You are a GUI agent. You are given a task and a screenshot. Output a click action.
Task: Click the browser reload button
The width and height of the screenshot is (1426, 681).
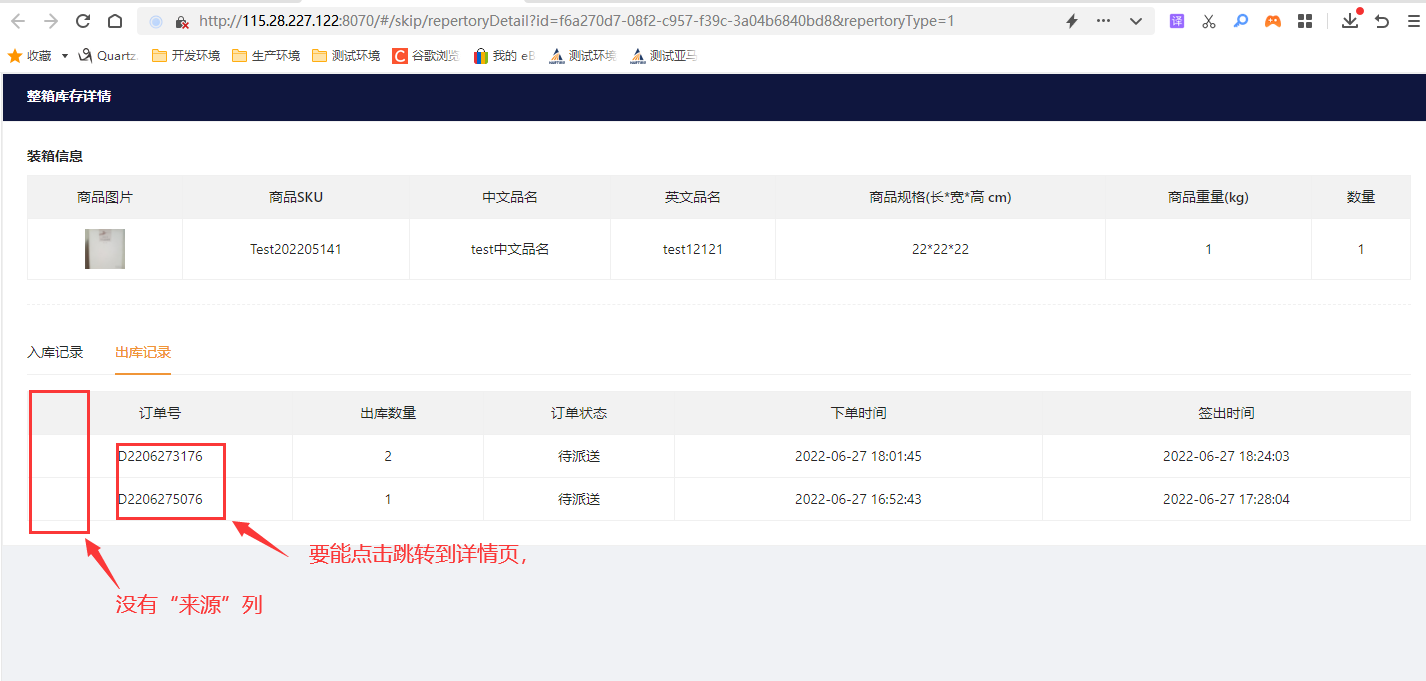(x=83, y=21)
